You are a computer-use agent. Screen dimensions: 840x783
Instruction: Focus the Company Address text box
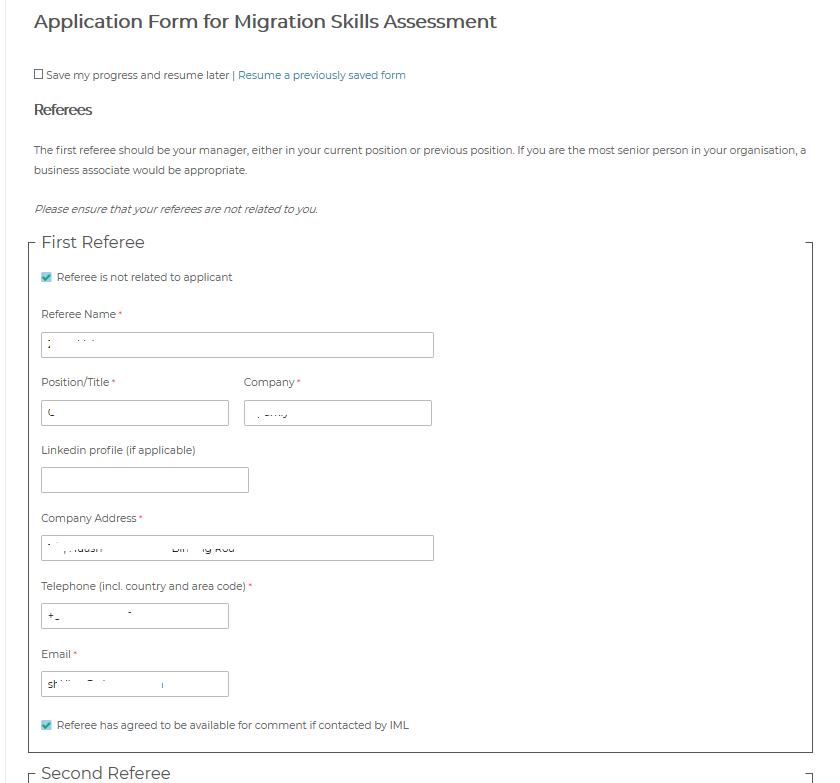(237, 548)
